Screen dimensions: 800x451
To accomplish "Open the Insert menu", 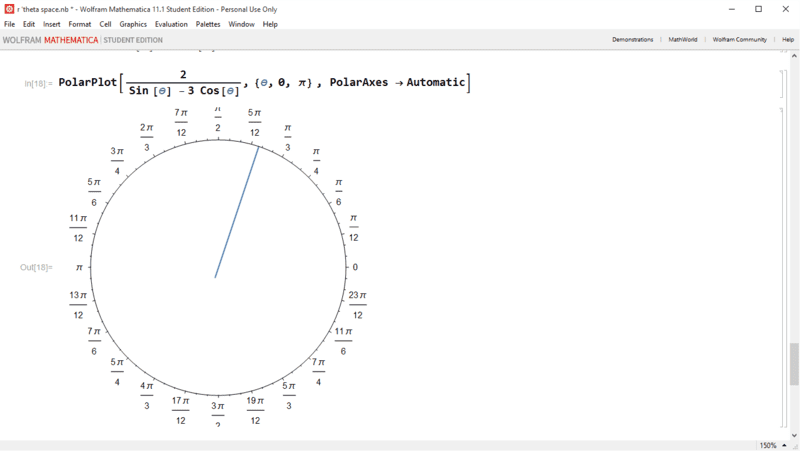I will (52, 24).
